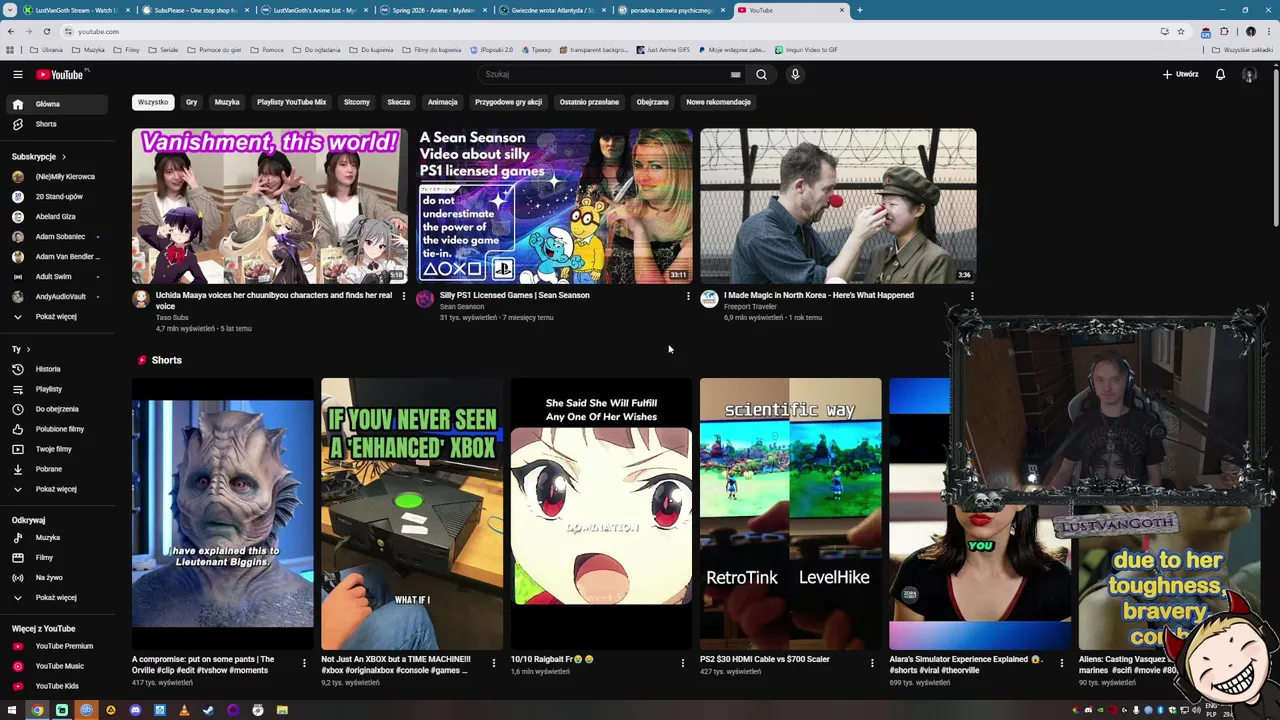1280x720 pixels.
Task: Open Adam Sobaniec subscription
Action: pyautogui.click(x=55, y=237)
